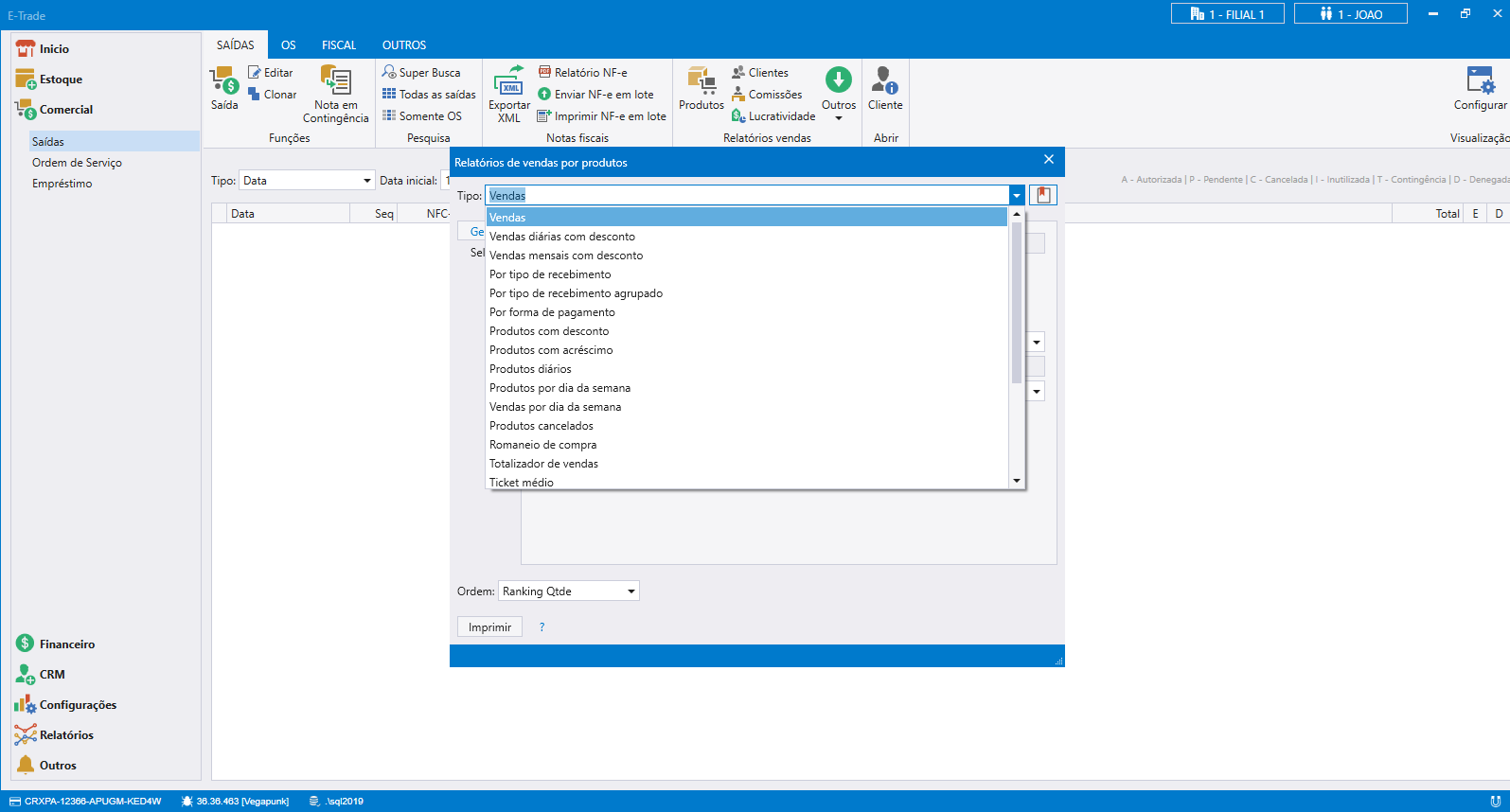
Task: Switch to the FISCAL tab
Action: coord(338,45)
